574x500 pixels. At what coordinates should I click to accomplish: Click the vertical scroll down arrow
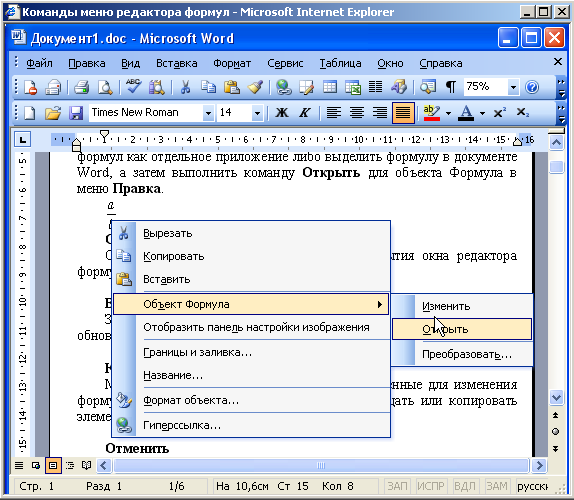(x=556, y=398)
